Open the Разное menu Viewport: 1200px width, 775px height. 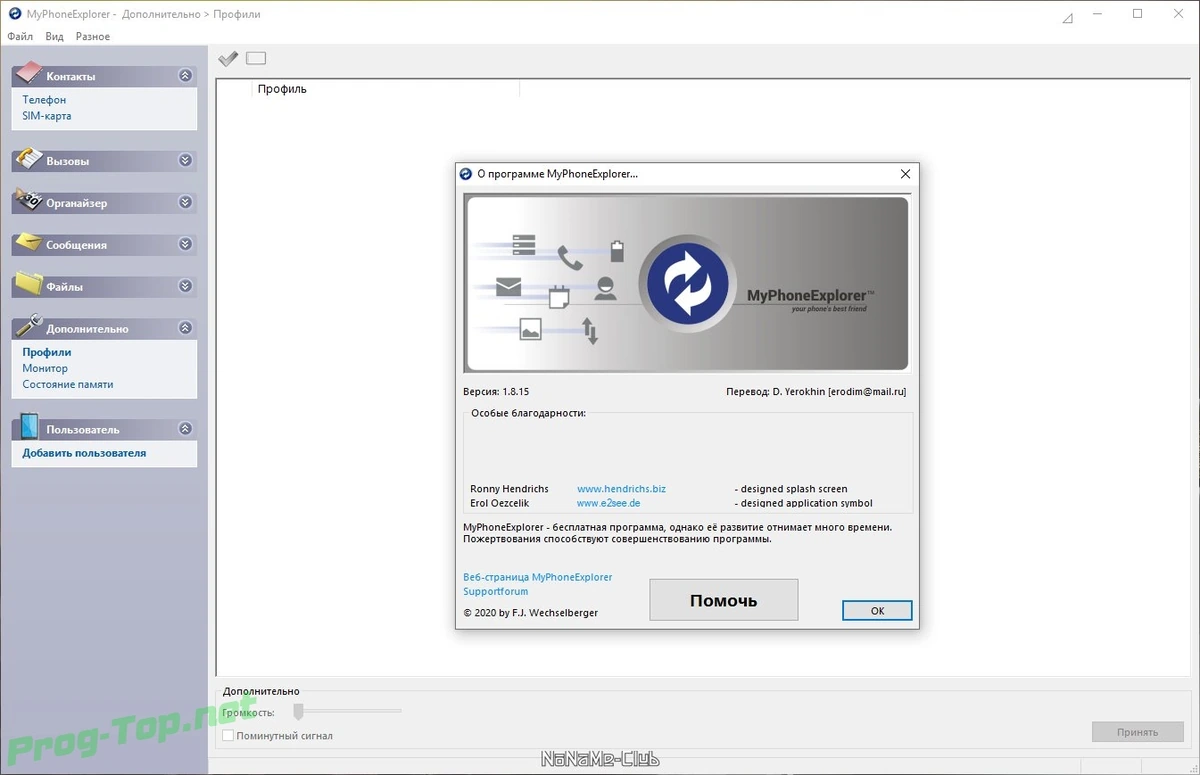[x=93, y=36]
